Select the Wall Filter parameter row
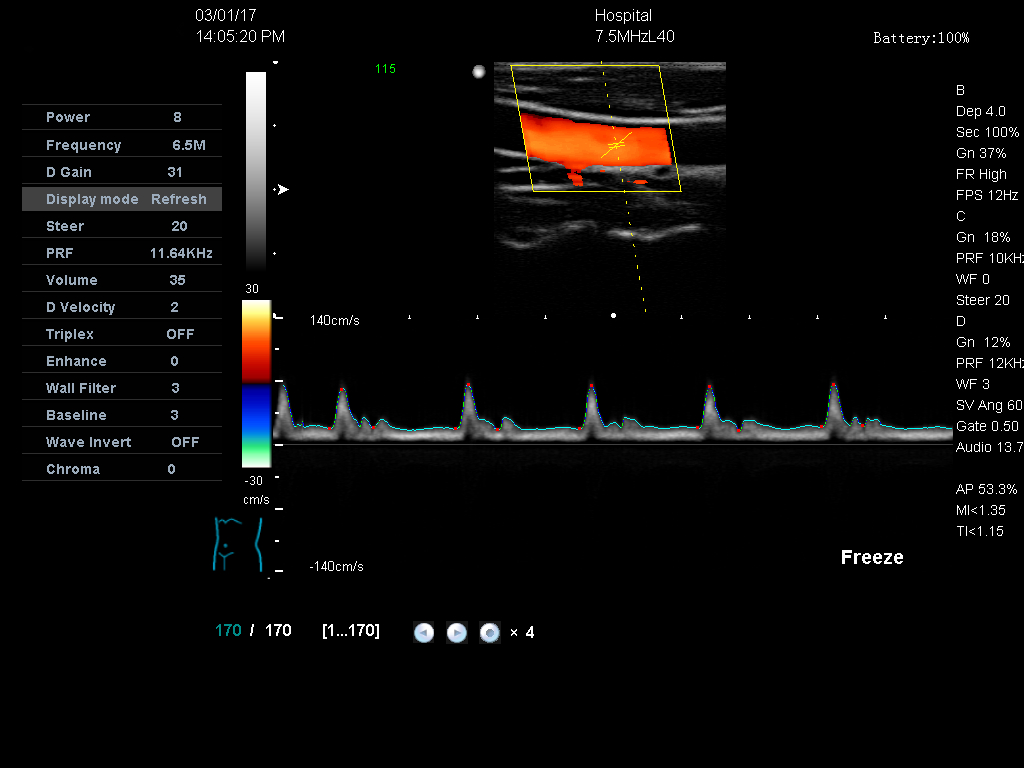Screen dimensions: 1024x768 pos(121,388)
